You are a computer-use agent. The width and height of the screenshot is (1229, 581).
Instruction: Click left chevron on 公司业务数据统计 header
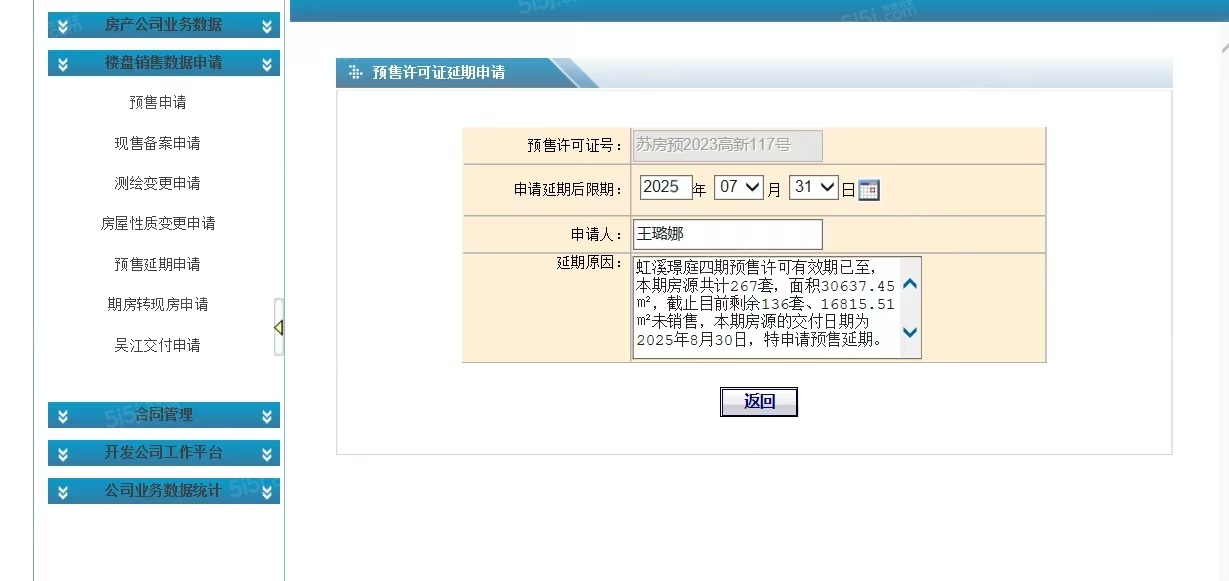point(63,492)
